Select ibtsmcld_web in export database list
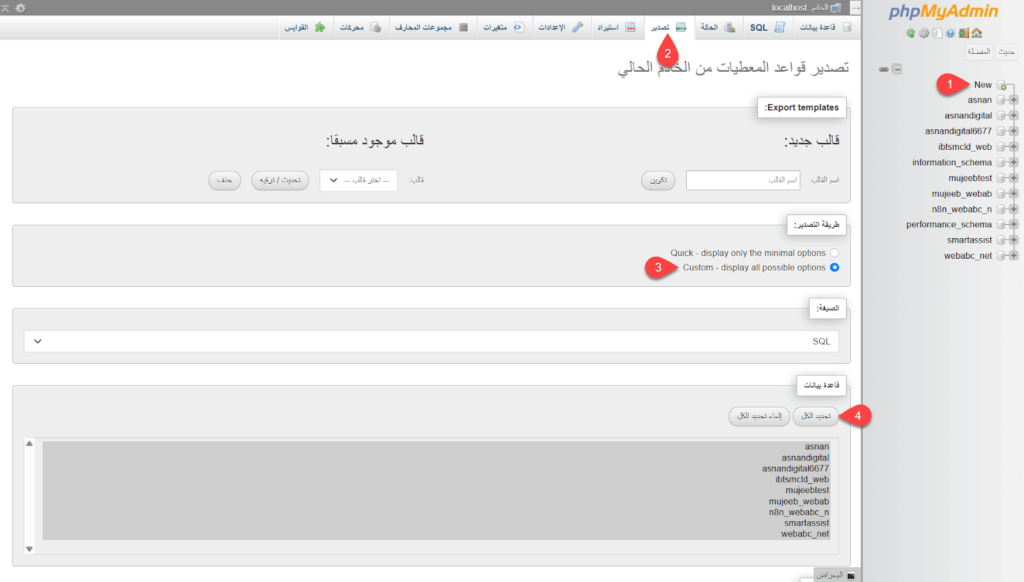Screen dimensions: 1024x582 pyautogui.click(x=436, y=479)
